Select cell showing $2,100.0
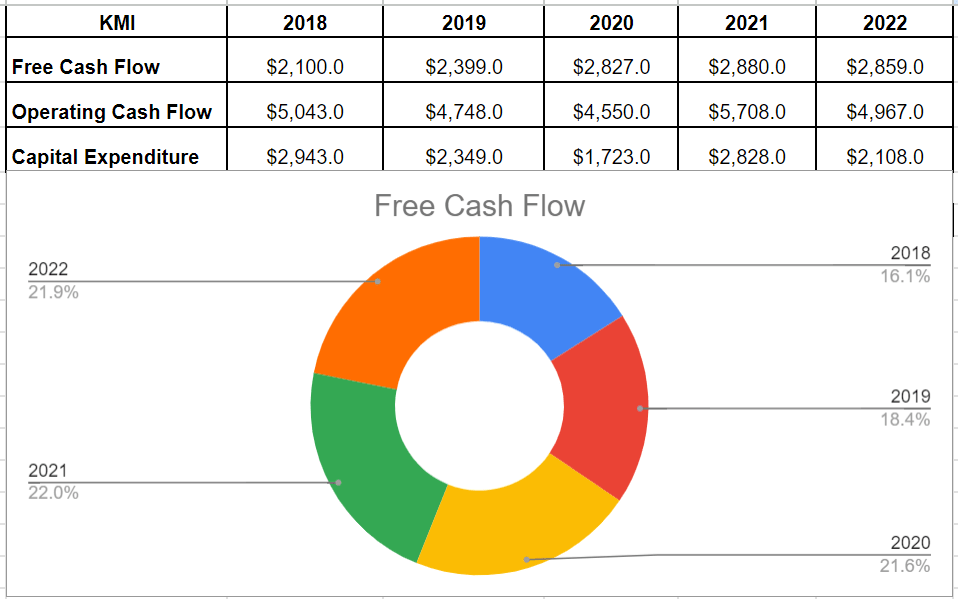 coord(305,60)
